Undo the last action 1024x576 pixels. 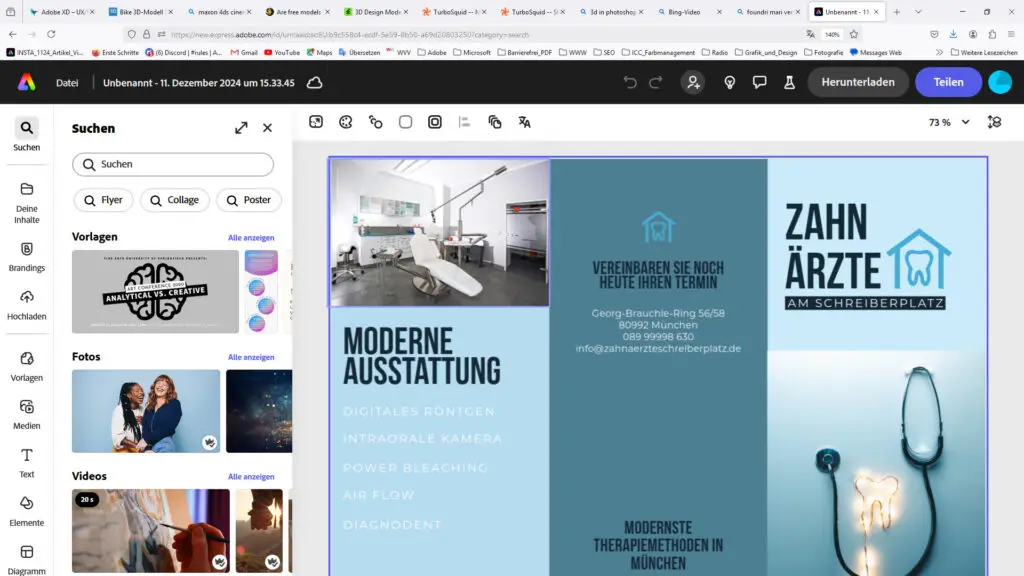coord(630,82)
